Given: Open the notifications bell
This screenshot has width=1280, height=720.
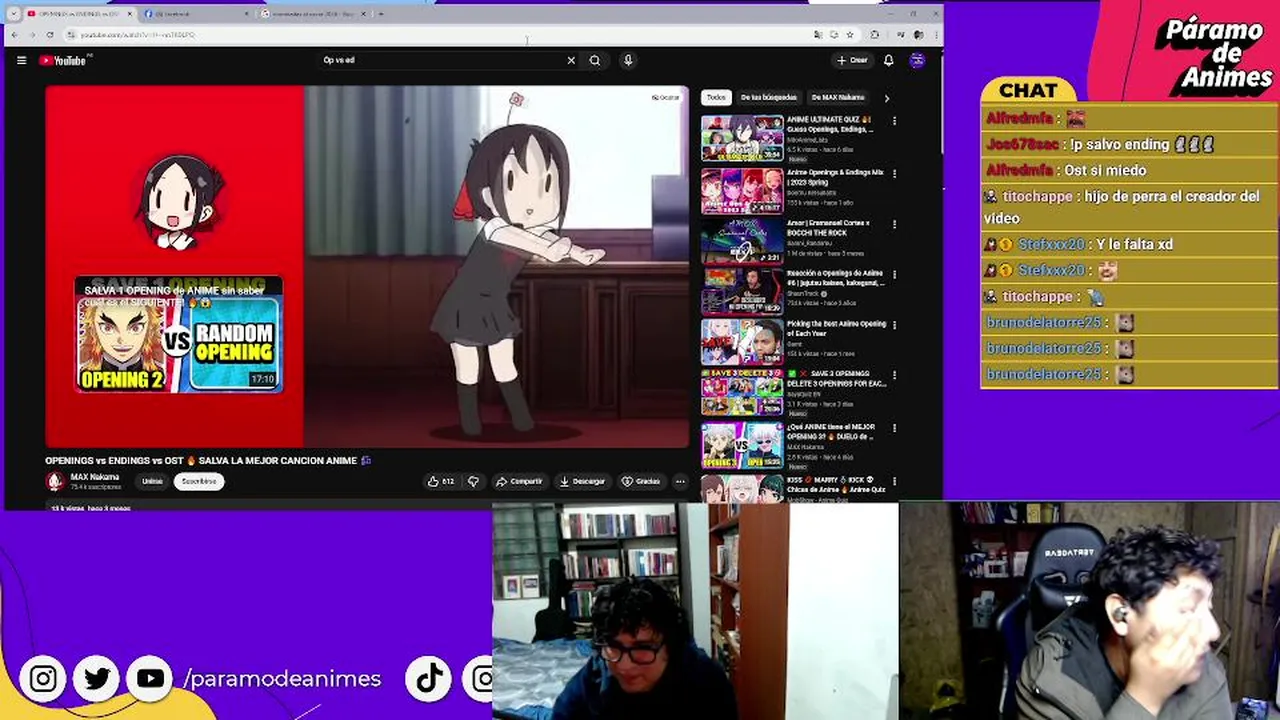Looking at the screenshot, I should coord(888,60).
